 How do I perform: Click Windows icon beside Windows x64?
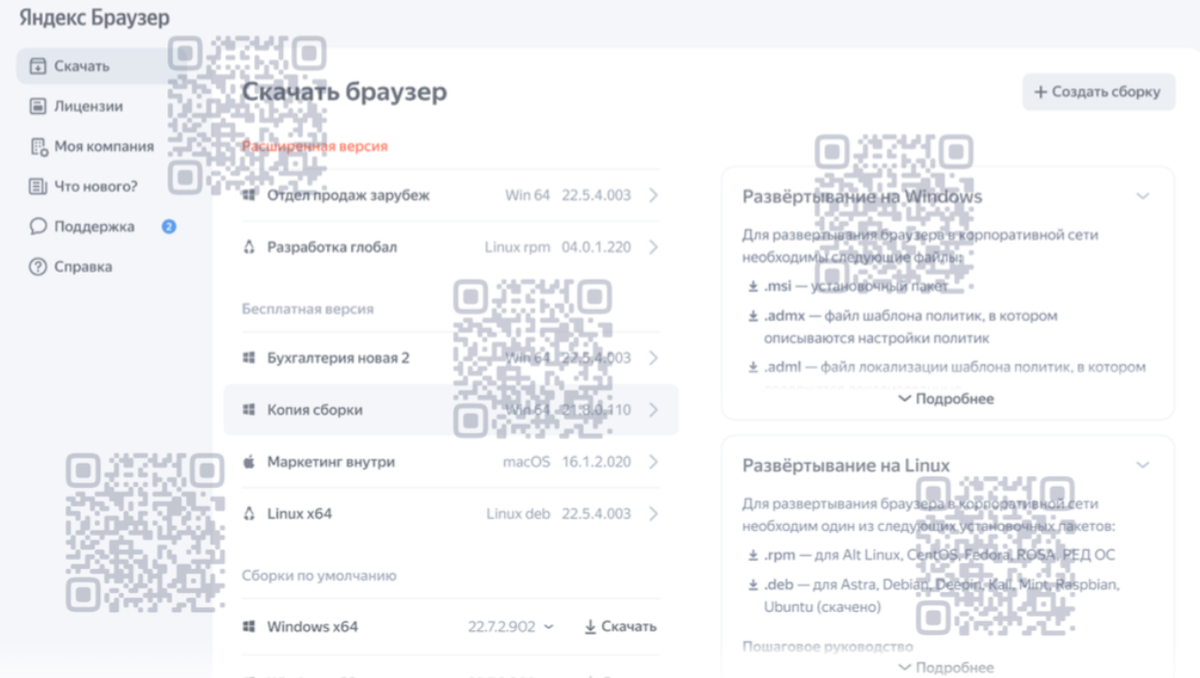point(249,627)
